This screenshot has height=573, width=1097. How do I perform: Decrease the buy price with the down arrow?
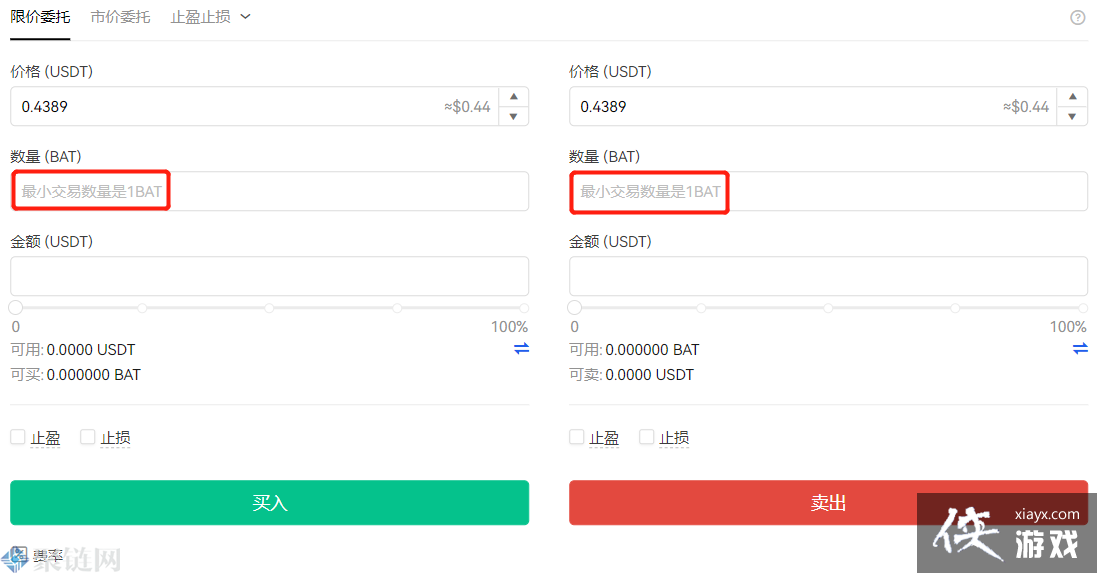(513, 116)
